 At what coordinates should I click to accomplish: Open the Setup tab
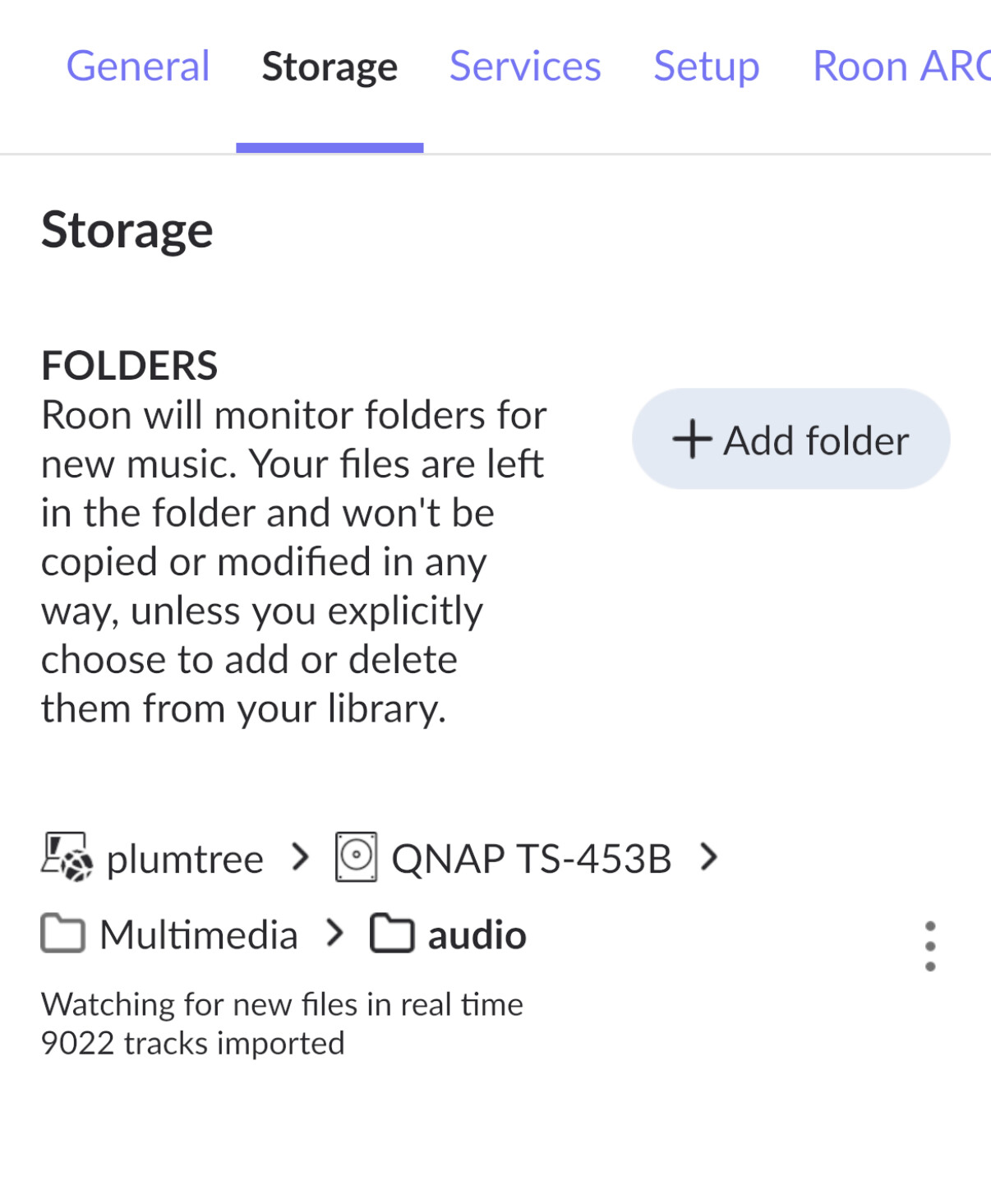point(706,68)
